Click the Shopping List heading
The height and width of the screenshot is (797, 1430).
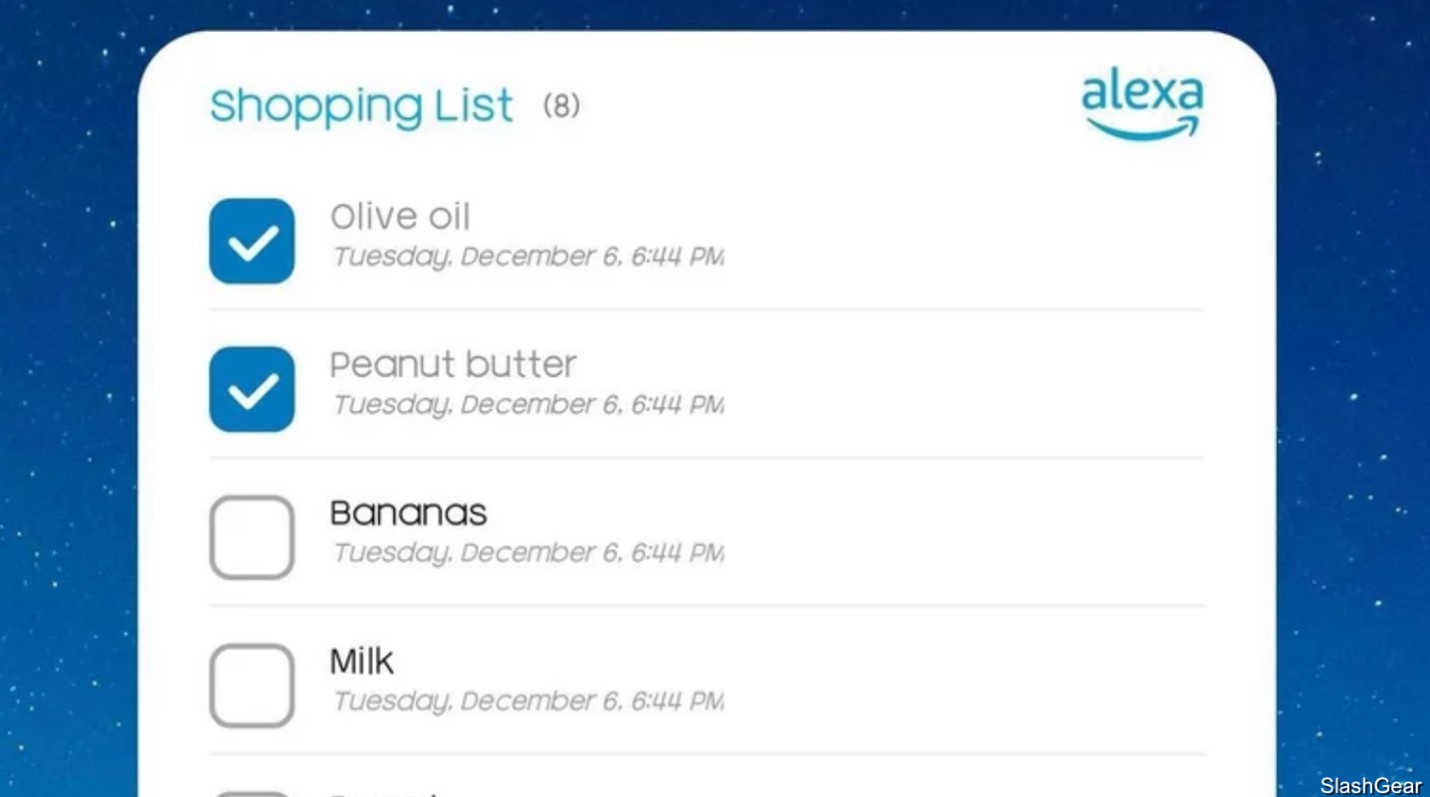tap(361, 106)
